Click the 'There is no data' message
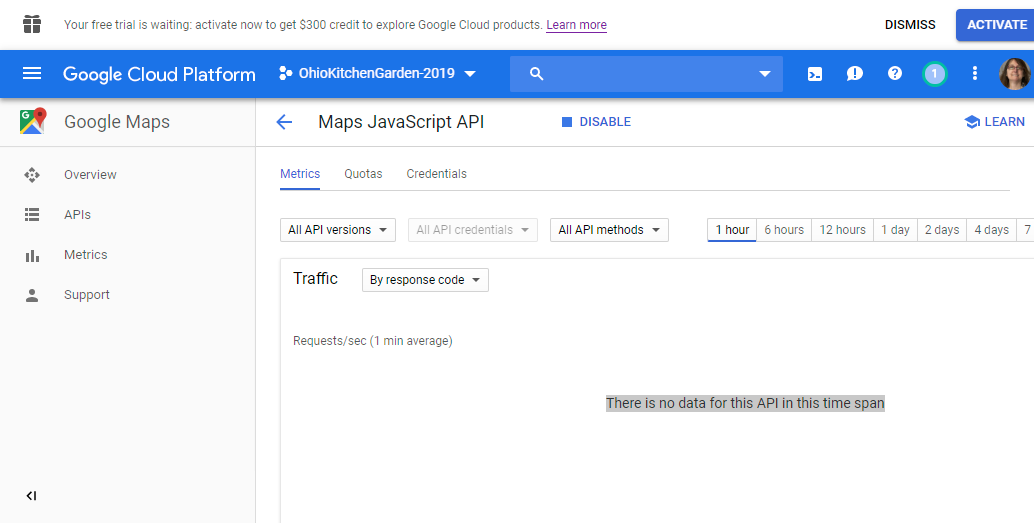 coord(745,403)
